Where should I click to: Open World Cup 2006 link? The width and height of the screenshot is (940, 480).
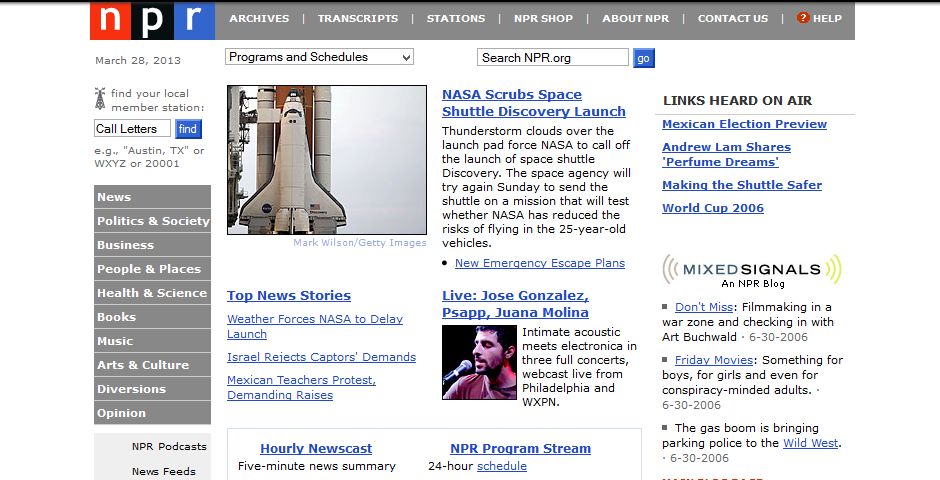tap(713, 208)
